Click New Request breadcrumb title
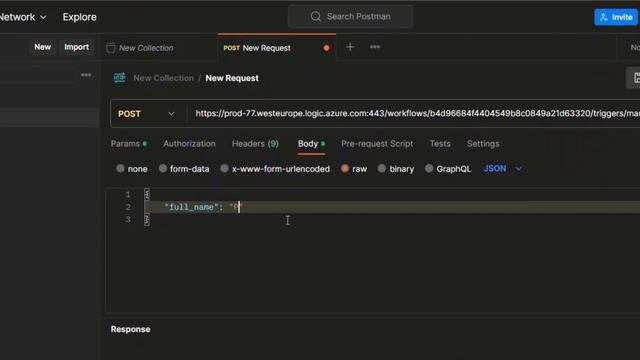 pos(232,78)
